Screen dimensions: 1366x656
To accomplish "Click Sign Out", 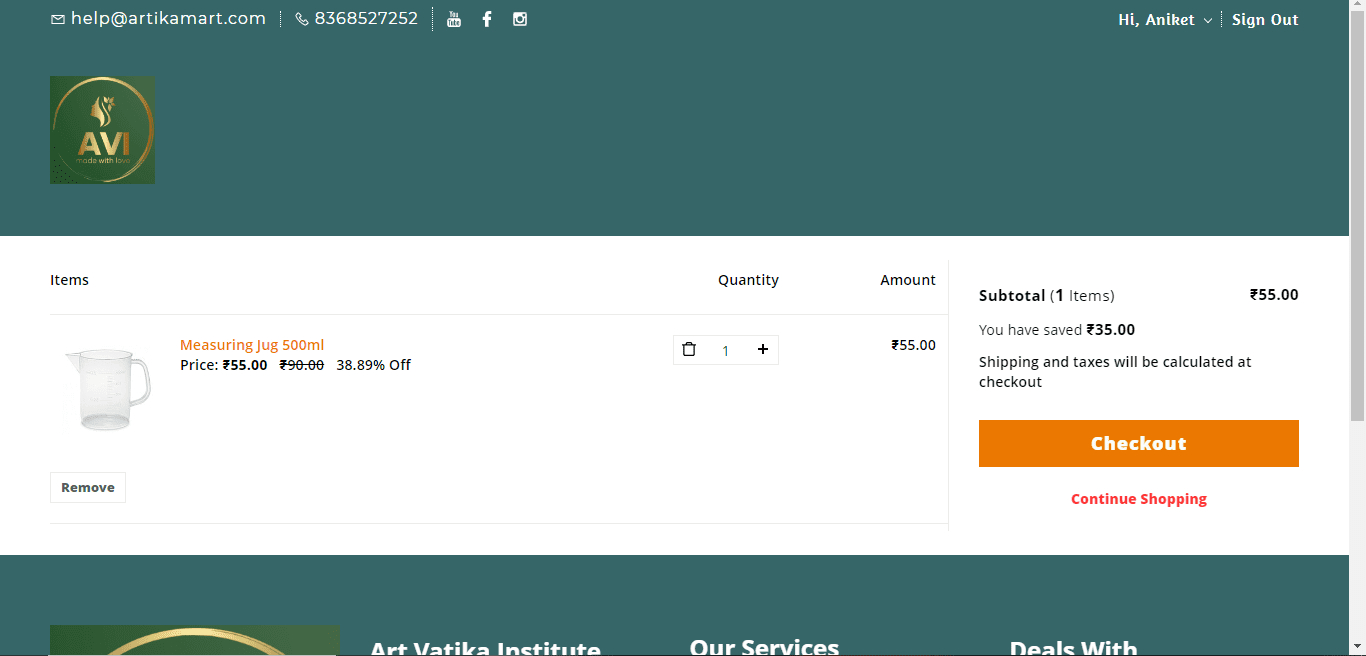I will pyautogui.click(x=1264, y=19).
